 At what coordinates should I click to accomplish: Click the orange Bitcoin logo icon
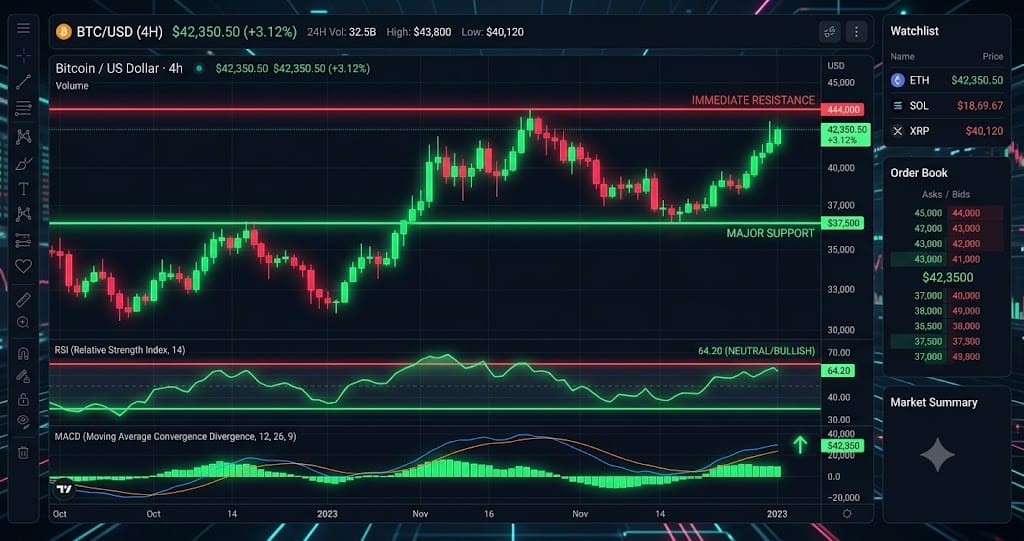coord(63,31)
